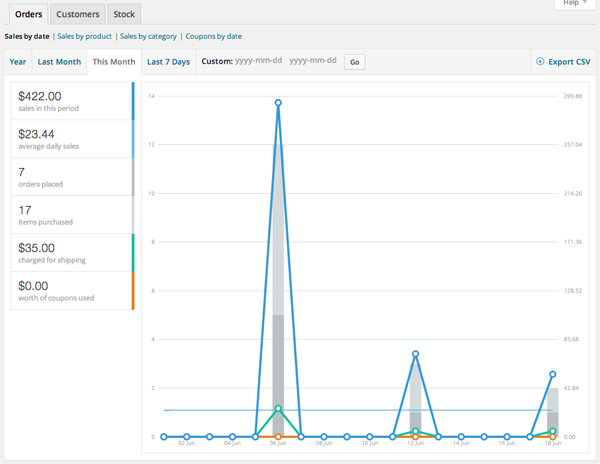Image resolution: width=600 pixels, height=464 pixels.
Task: Click the orange coupons used color bar
Action: tap(133, 291)
